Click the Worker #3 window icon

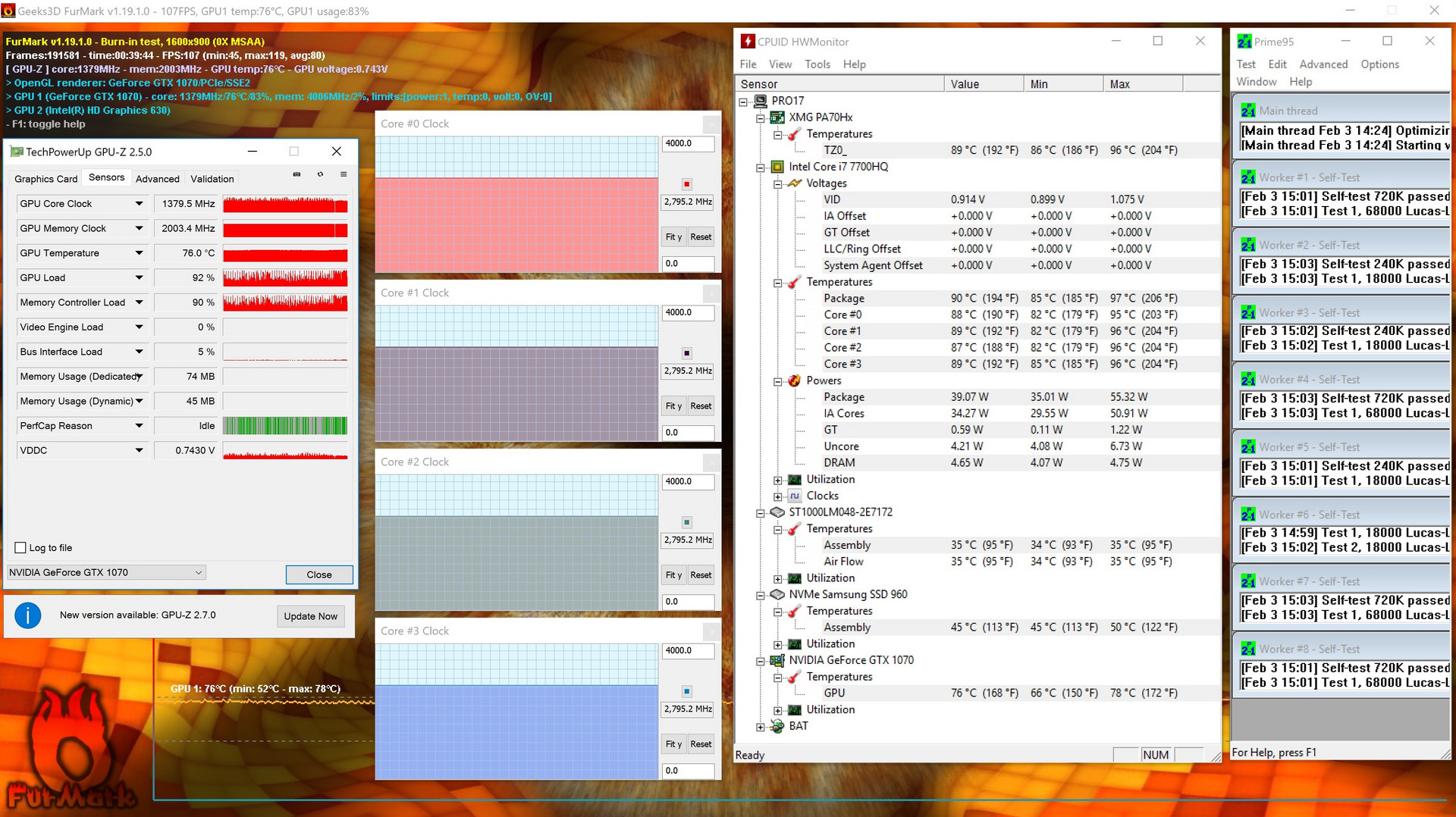click(1248, 312)
